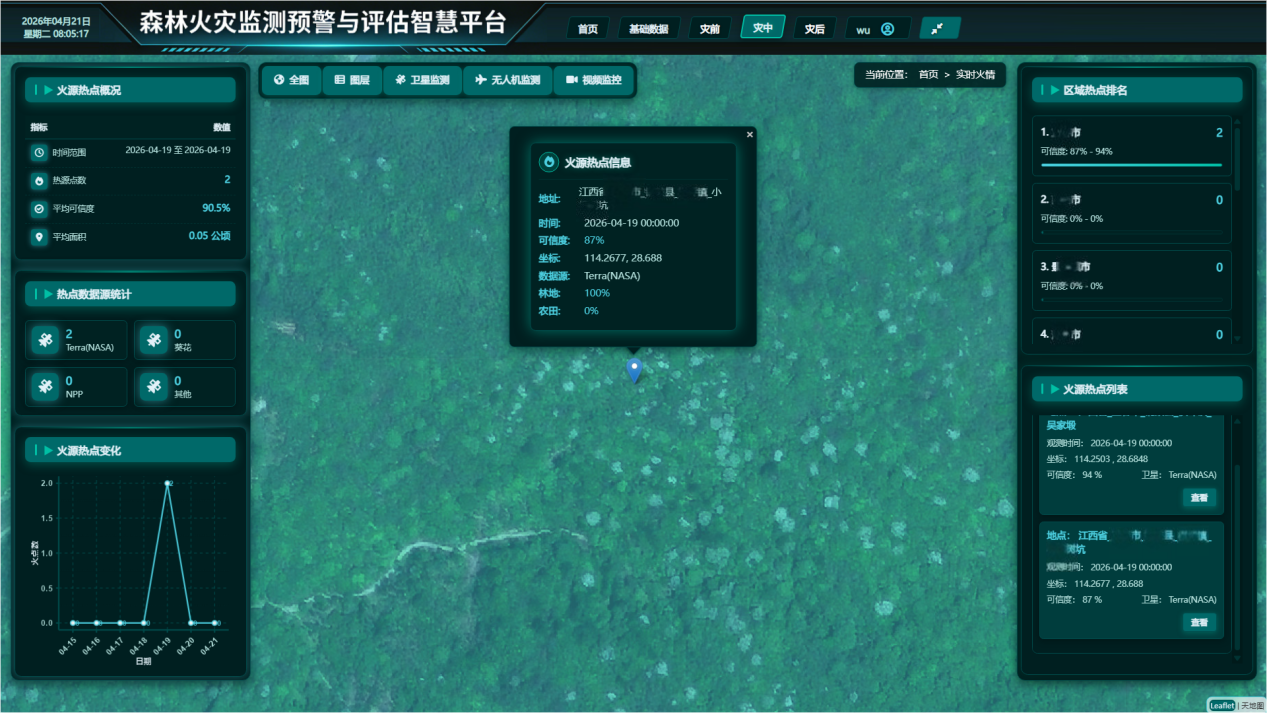Viewport: 1267px width, 713px height.
Task: Click the flame icon in 火源热点信息 popup
Action: [548, 162]
